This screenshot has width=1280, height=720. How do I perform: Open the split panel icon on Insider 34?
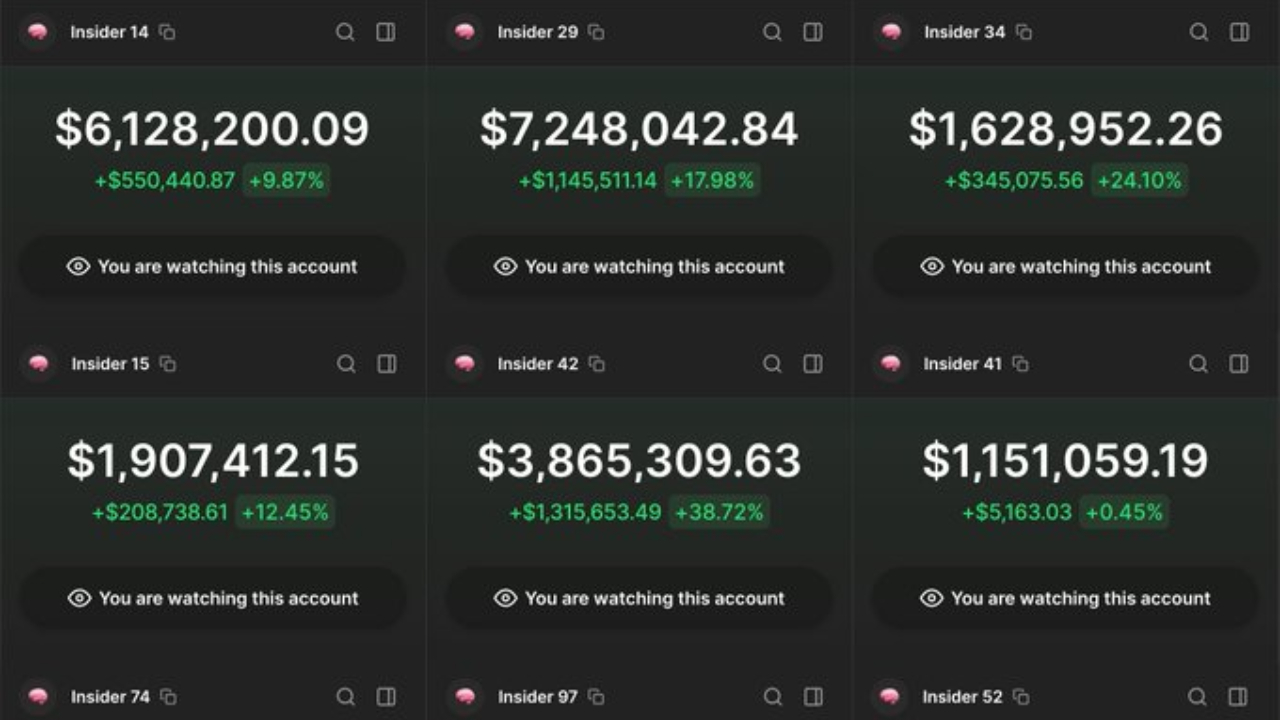pyautogui.click(x=1239, y=32)
